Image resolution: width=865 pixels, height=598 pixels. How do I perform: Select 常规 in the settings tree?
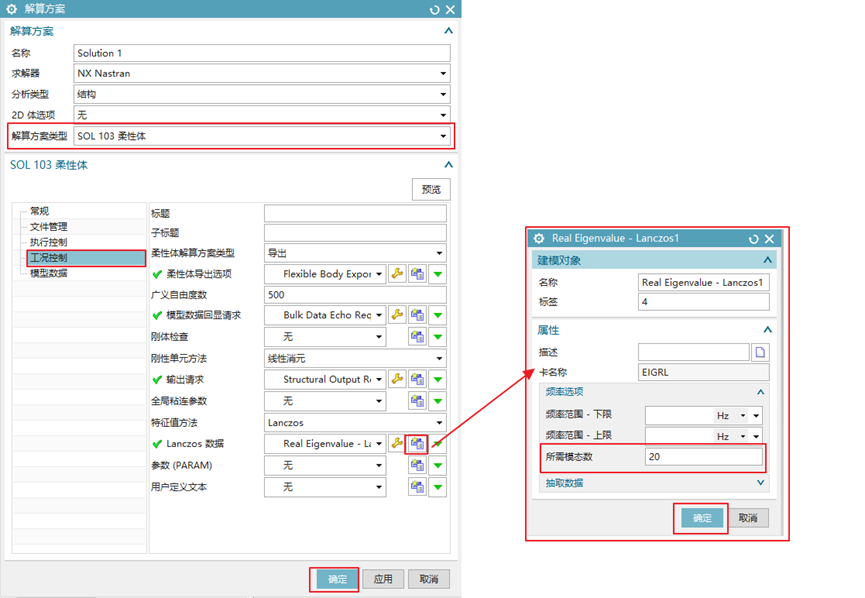40,211
